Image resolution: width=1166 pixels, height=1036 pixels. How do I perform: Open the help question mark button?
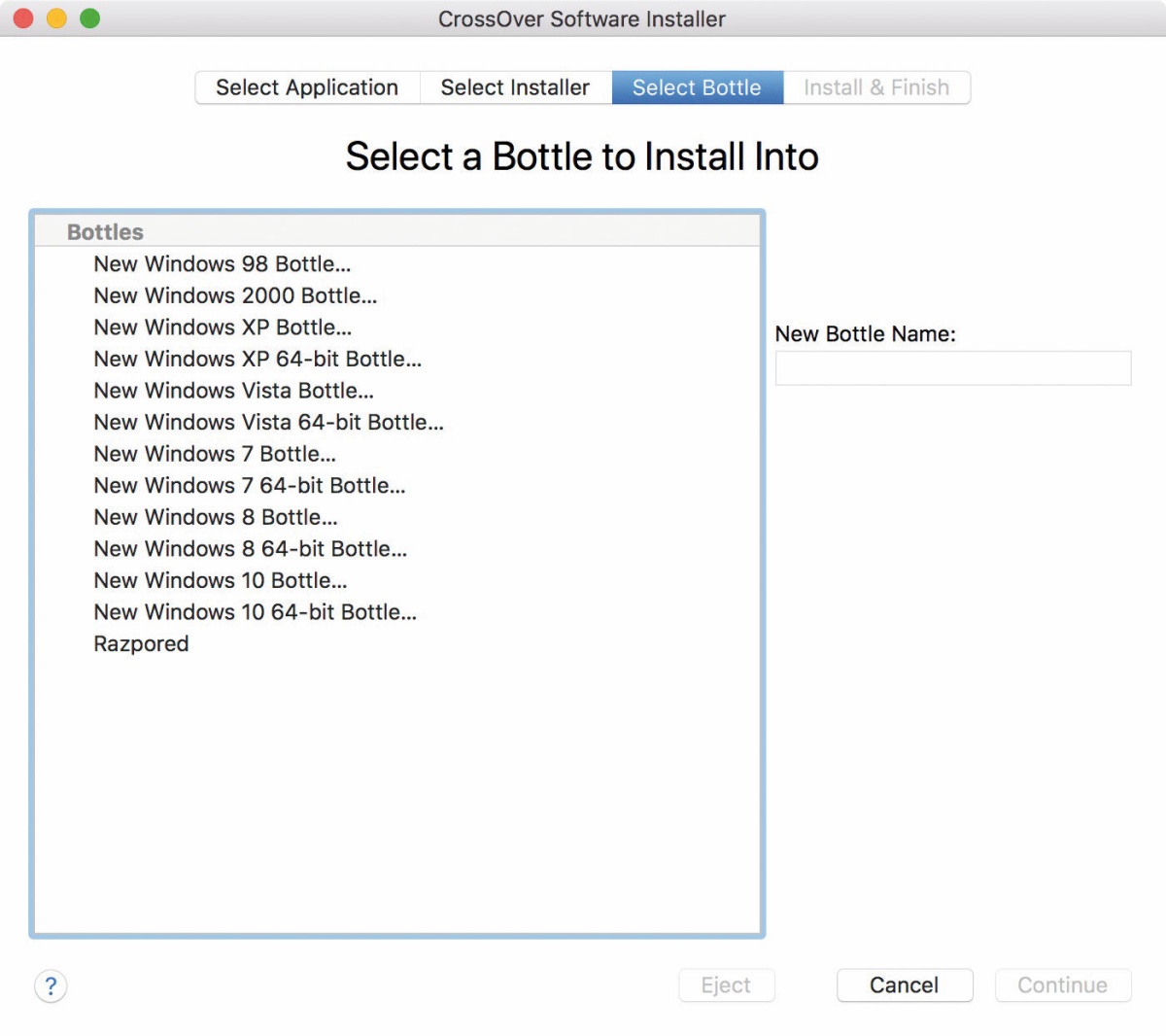[x=51, y=985]
